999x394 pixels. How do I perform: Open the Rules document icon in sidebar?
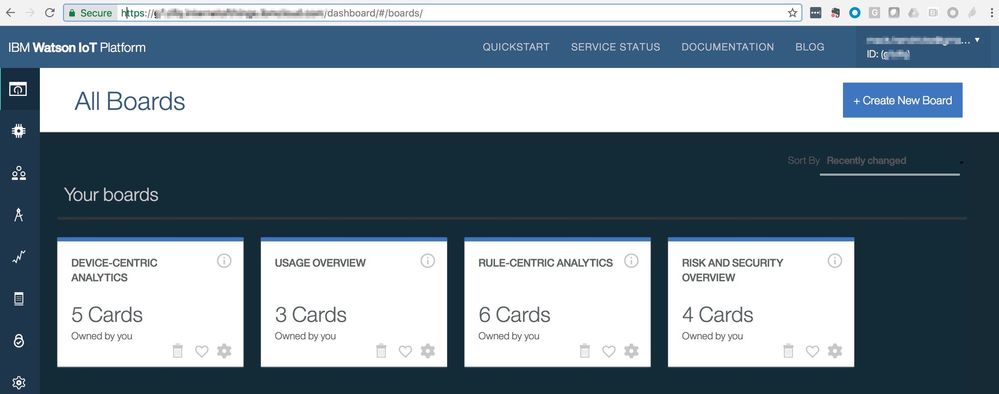click(18, 299)
